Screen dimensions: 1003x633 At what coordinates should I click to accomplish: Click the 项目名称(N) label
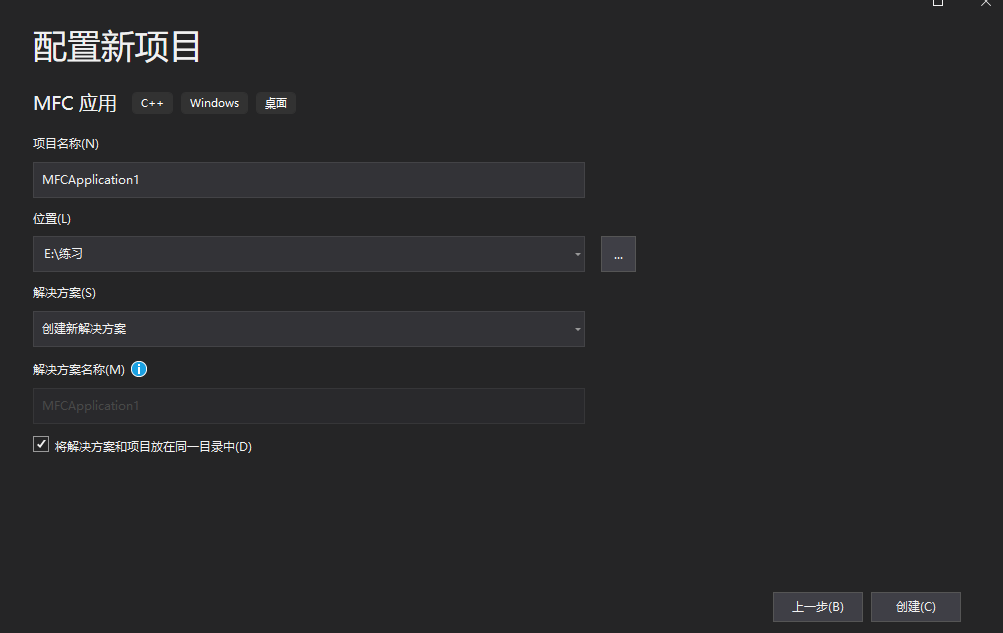[66, 143]
